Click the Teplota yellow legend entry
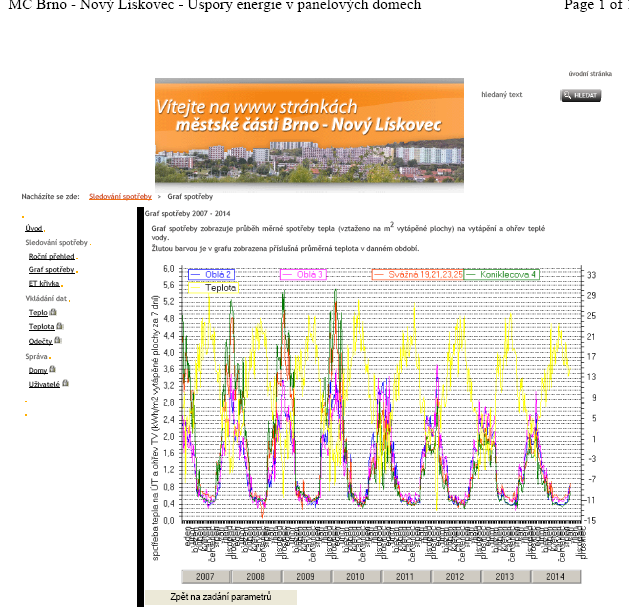This screenshot has height=607, width=629. tap(213, 288)
